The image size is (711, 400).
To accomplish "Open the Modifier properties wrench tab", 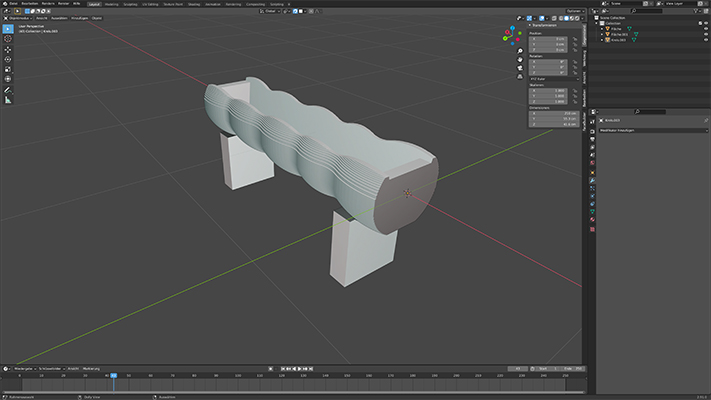I will (x=592, y=180).
